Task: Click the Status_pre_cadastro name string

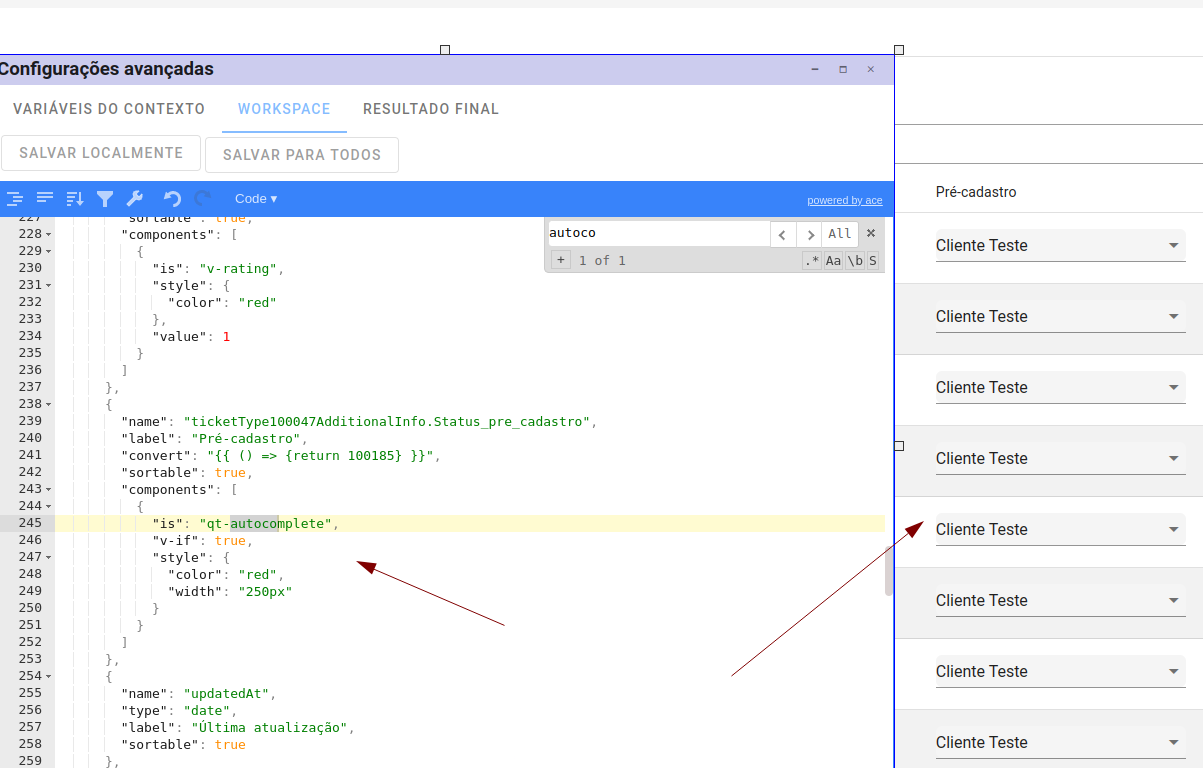Action: [x=386, y=421]
